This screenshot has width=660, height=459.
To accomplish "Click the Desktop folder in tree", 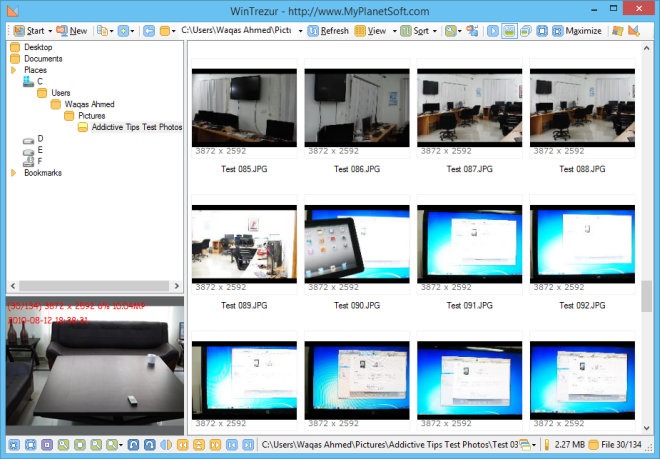I will (x=38, y=47).
